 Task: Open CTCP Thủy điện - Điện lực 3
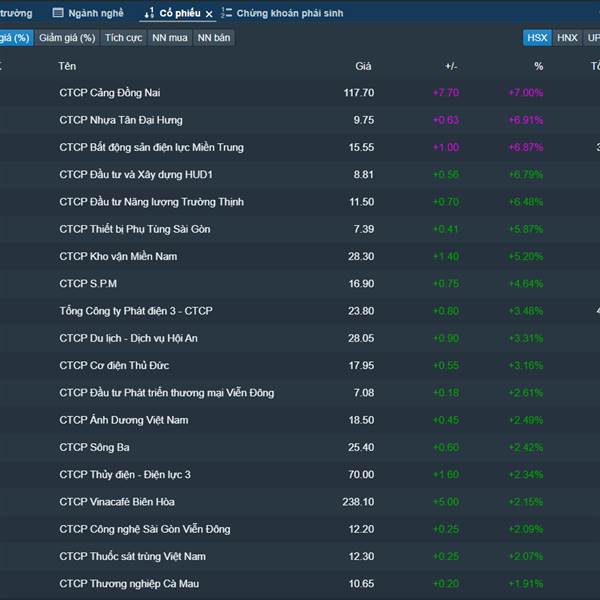pos(300,474)
